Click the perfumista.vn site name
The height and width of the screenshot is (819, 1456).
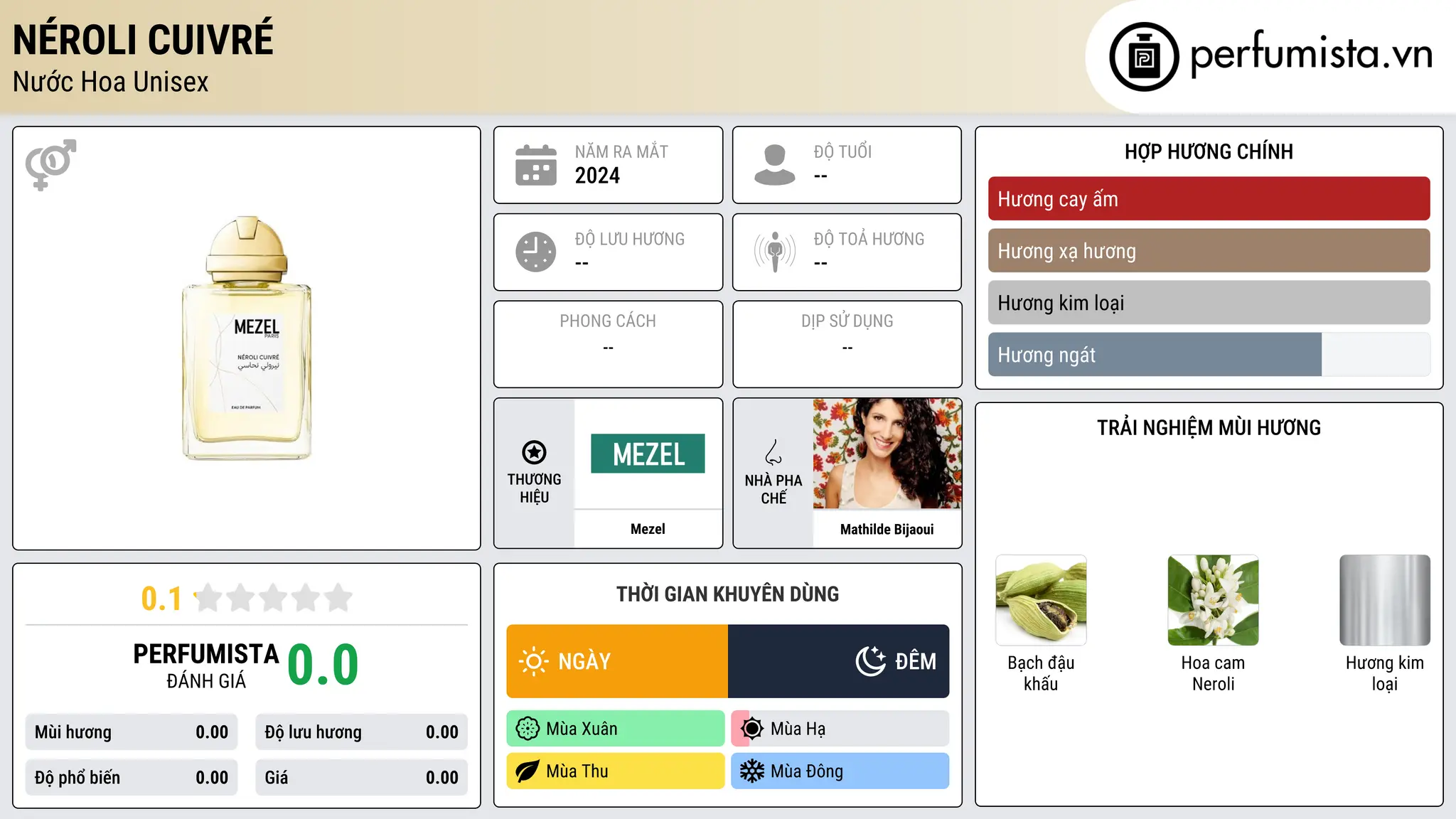coord(1312,54)
